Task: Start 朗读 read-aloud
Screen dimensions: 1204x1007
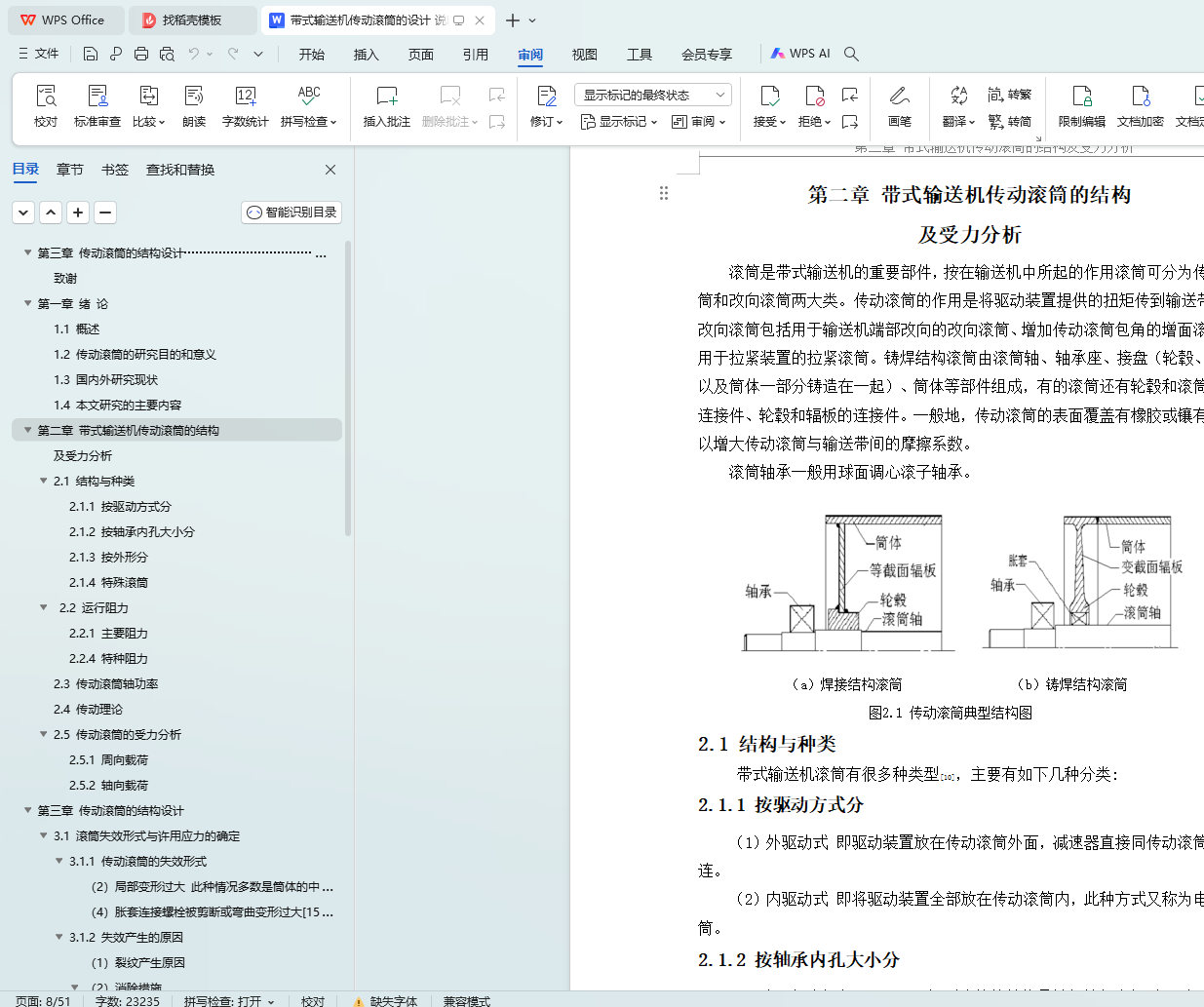Action: click(194, 105)
